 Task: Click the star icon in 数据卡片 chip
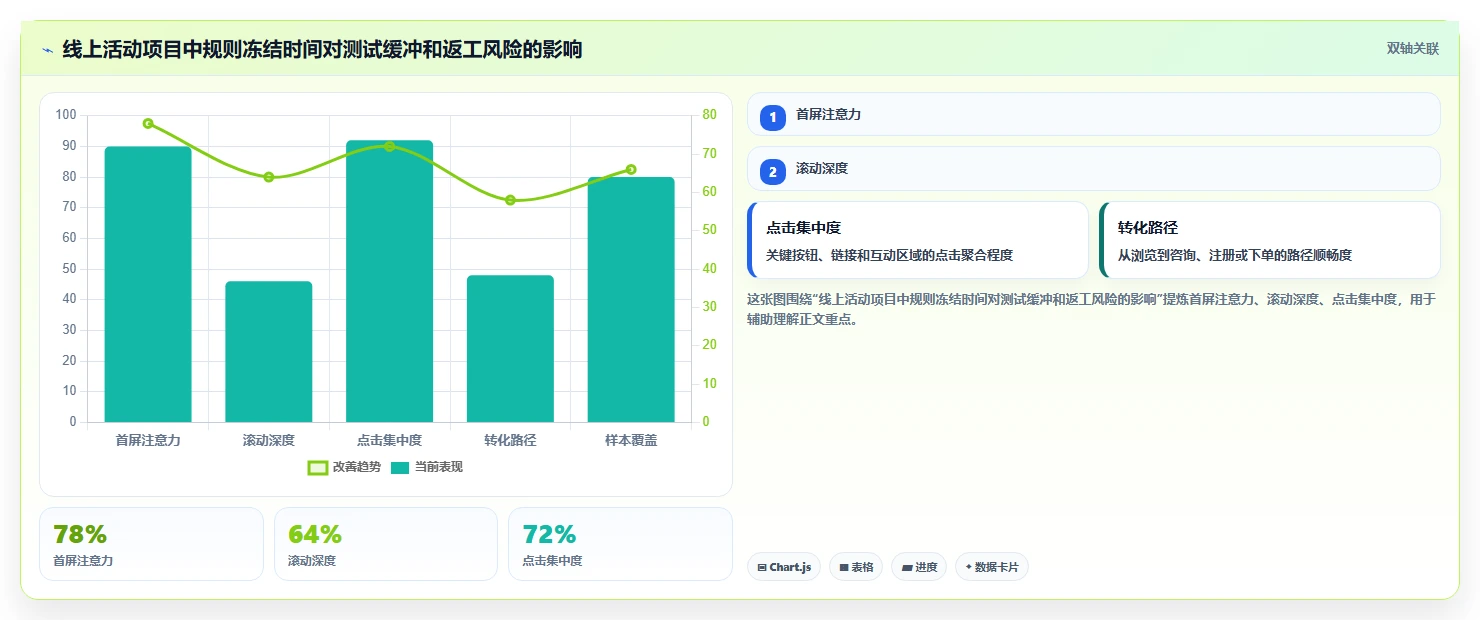pos(969,567)
